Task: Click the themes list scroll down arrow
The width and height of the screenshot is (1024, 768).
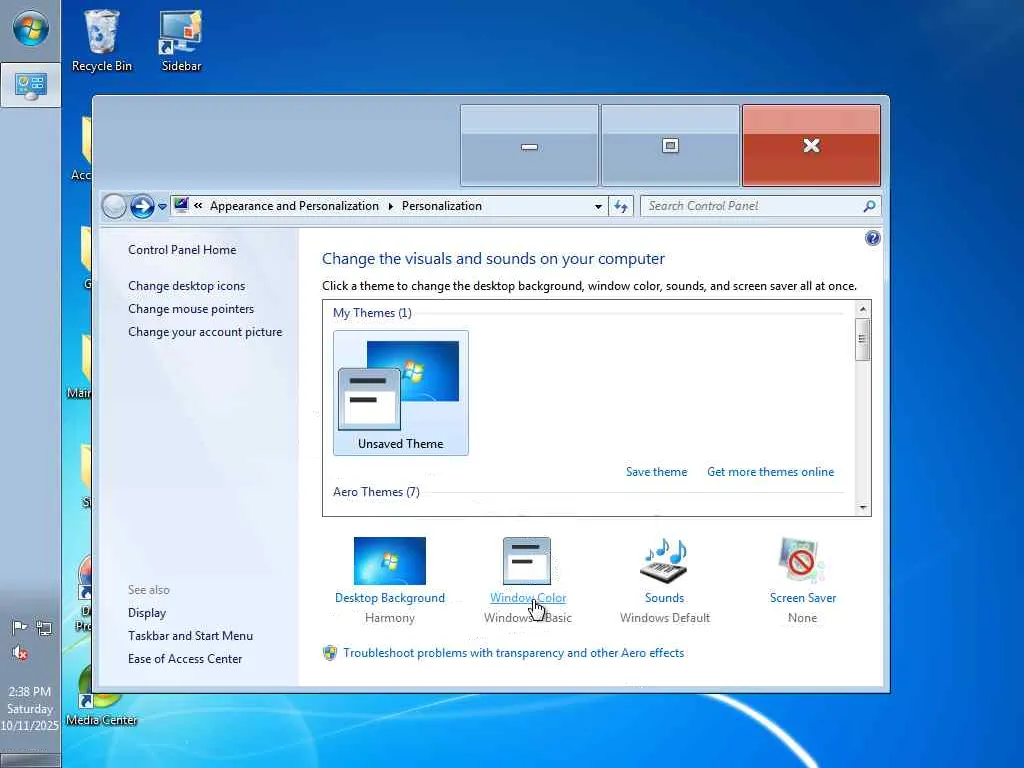Action: pos(863,507)
